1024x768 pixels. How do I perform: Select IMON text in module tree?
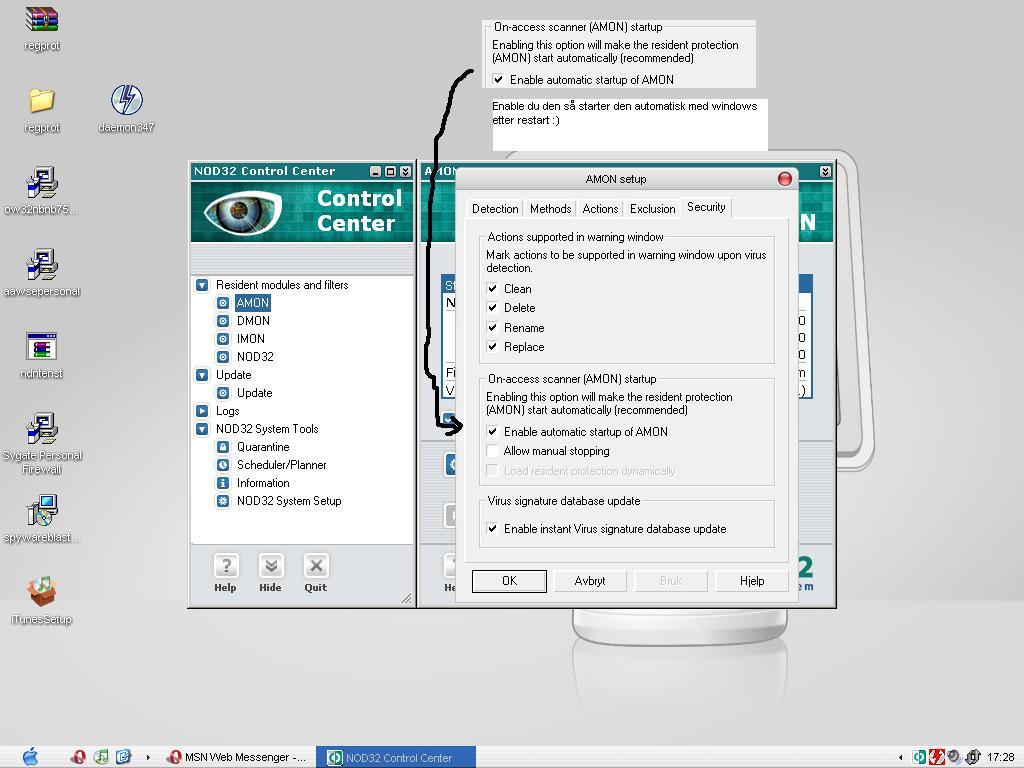click(x=251, y=339)
